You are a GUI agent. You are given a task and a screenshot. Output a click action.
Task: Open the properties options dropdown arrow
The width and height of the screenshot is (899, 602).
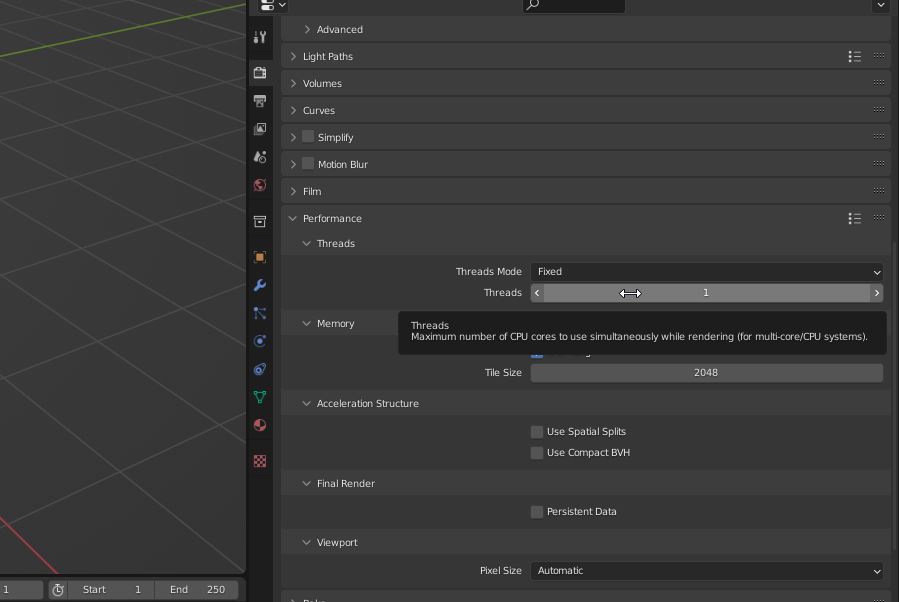881,6
